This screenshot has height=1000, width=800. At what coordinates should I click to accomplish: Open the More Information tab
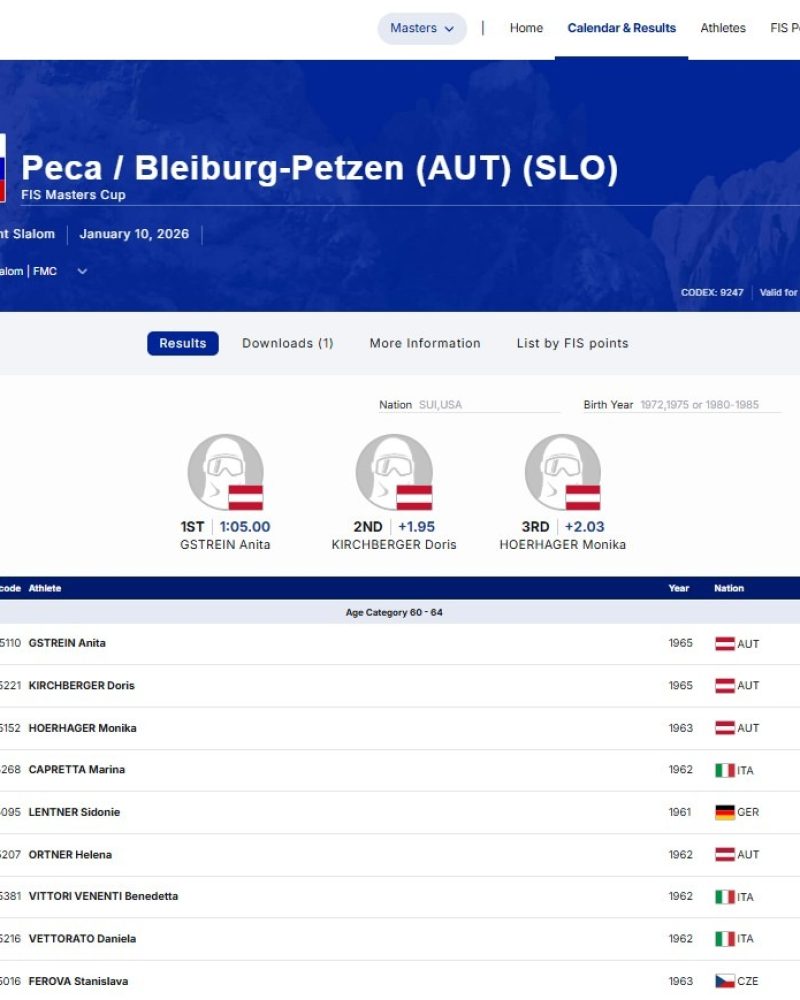[x=424, y=343]
